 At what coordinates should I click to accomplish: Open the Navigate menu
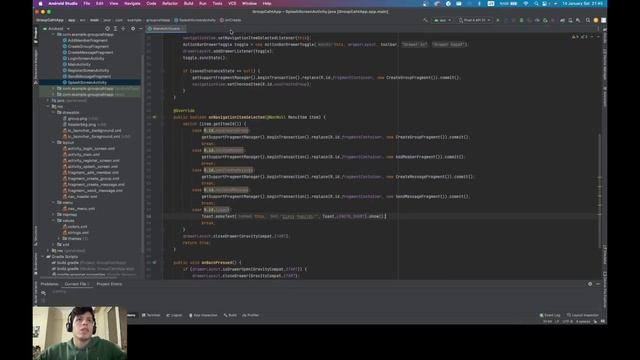(132, 3)
